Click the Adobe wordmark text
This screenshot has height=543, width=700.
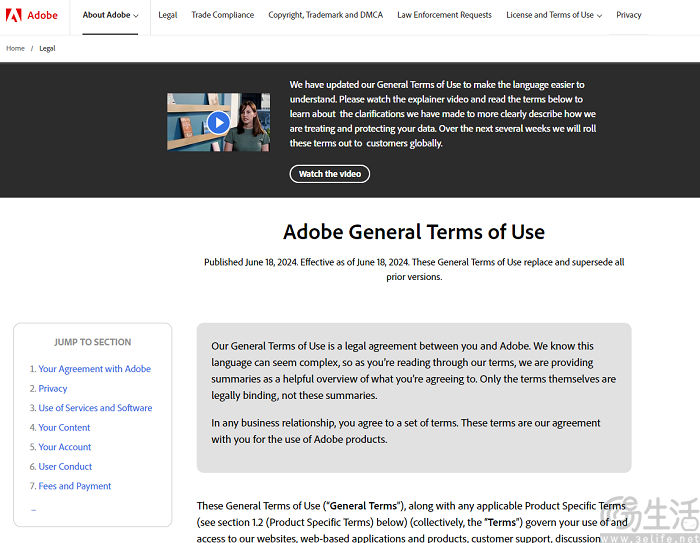(x=42, y=15)
